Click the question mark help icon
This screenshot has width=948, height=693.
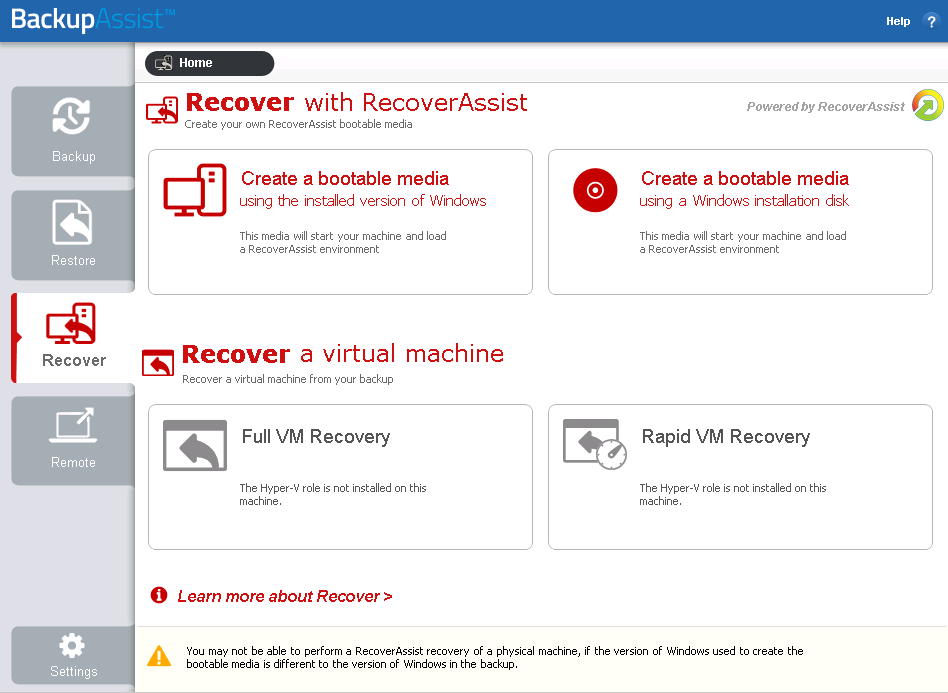(931, 22)
